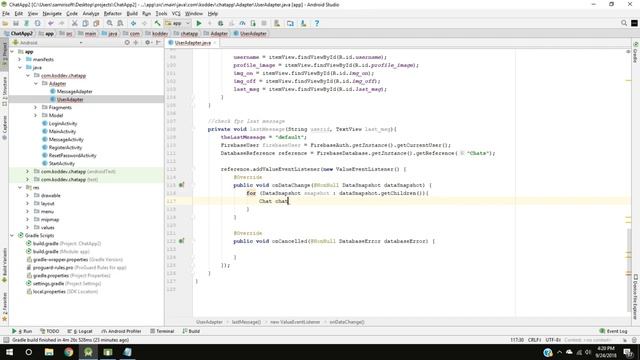Select gradle.properties file
Viewport: 640px width, 360px height.
[51, 276]
